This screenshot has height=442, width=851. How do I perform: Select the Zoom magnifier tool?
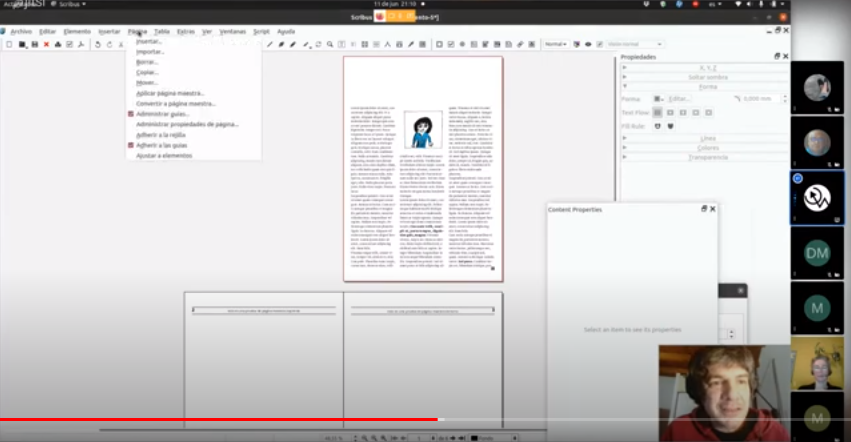329,45
